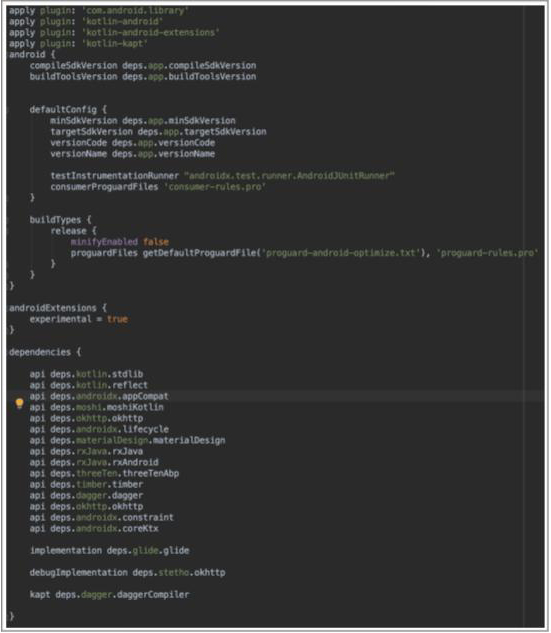Click the 'false' value after minifyEnabled
Viewport: 551px width, 633px height.
point(156,242)
